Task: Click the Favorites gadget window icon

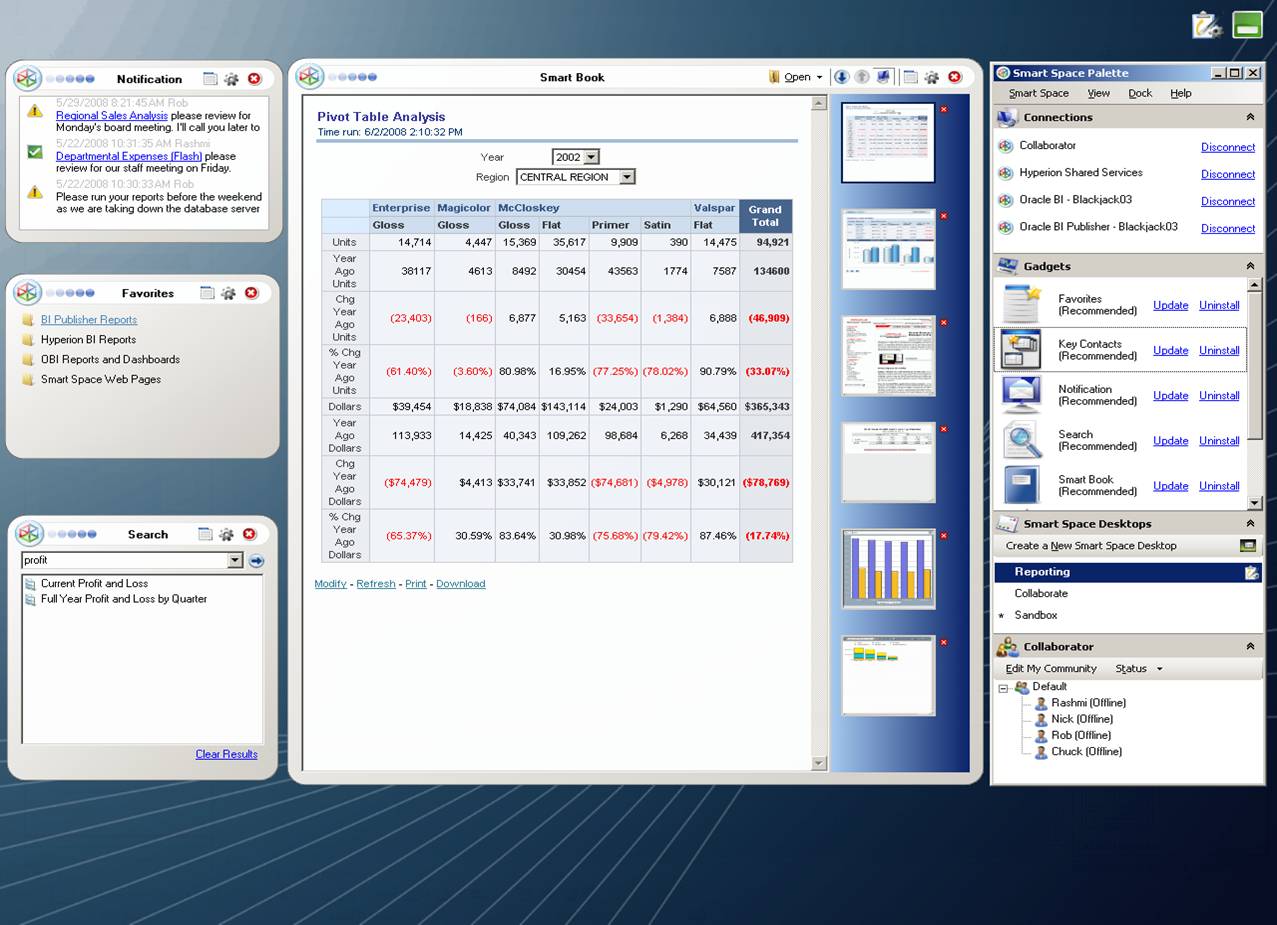Action: 207,293
